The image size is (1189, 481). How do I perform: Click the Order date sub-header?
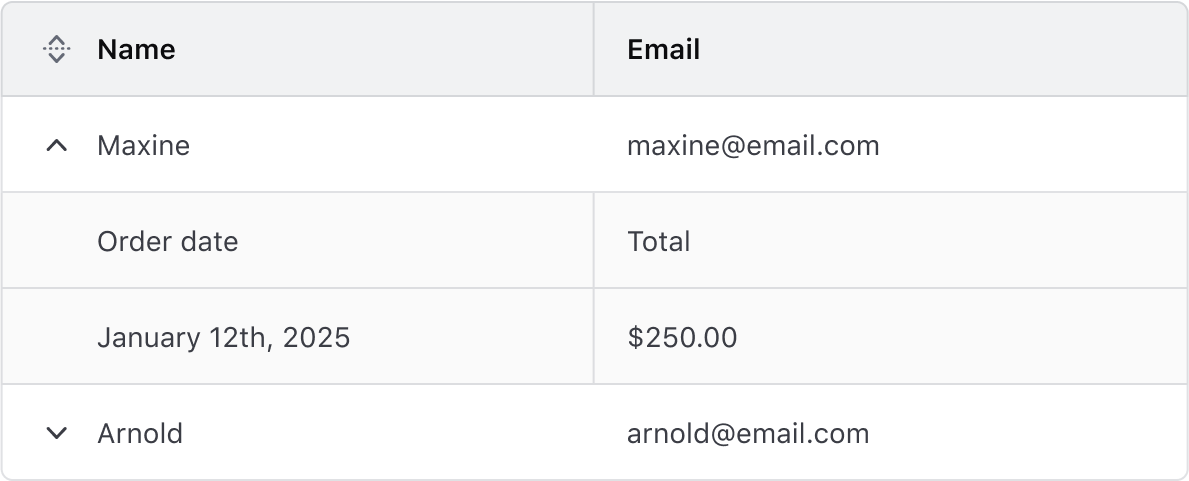[167, 241]
